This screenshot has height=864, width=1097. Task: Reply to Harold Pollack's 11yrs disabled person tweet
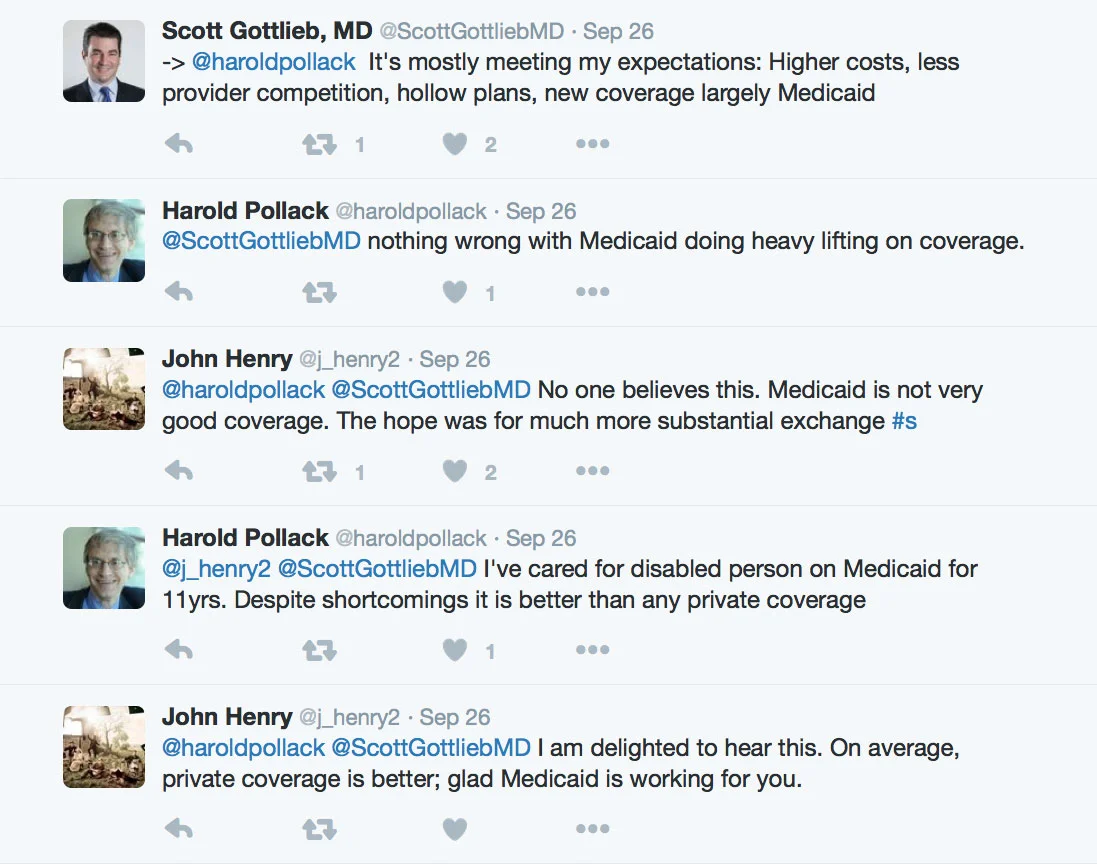pos(178,650)
